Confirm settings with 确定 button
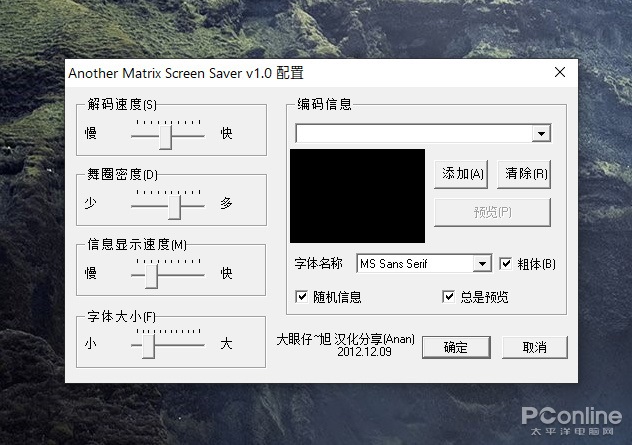Viewport: 632px width, 445px height. (456, 347)
